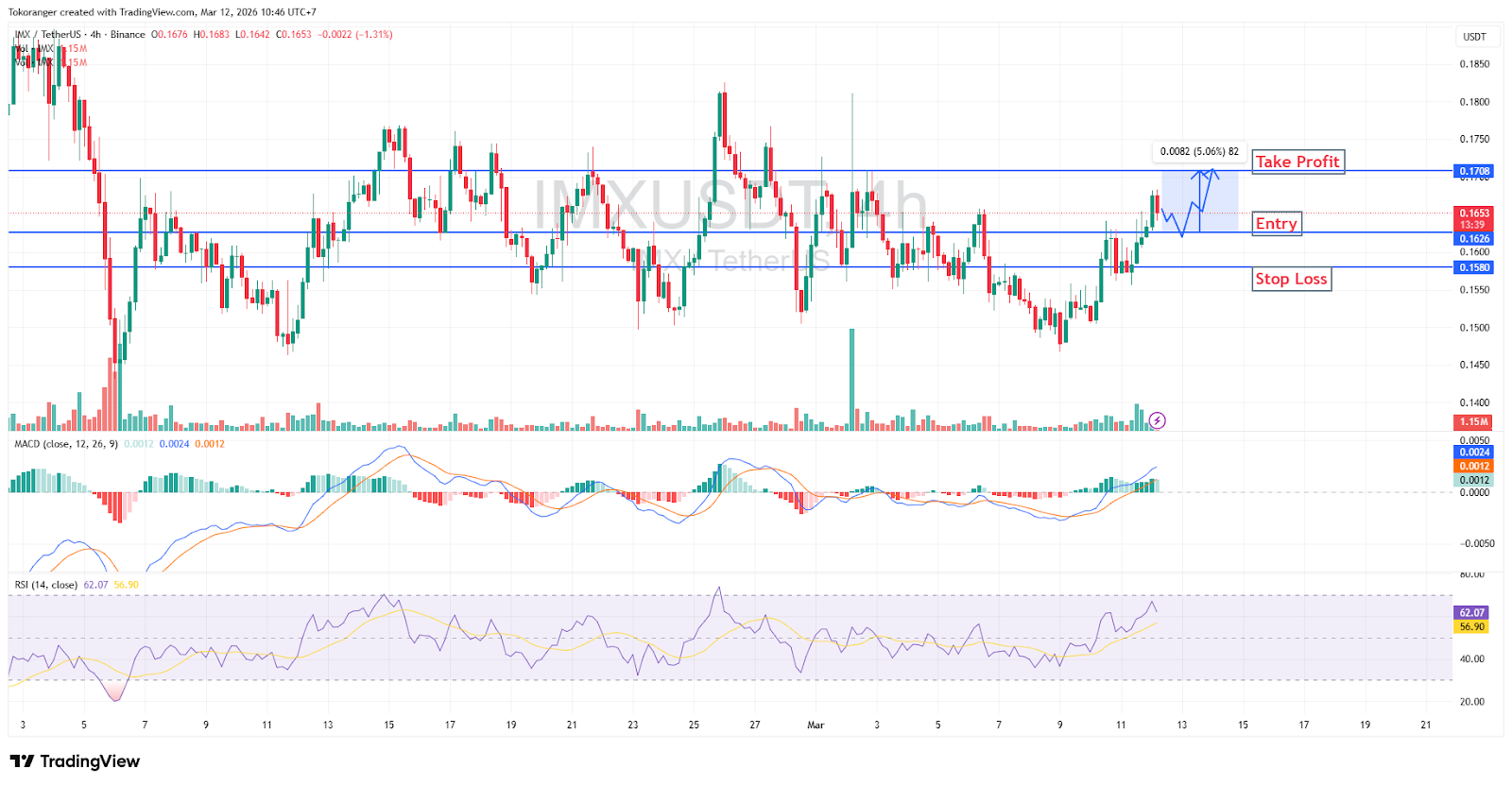Click the Entry text label

click(x=1276, y=224)
